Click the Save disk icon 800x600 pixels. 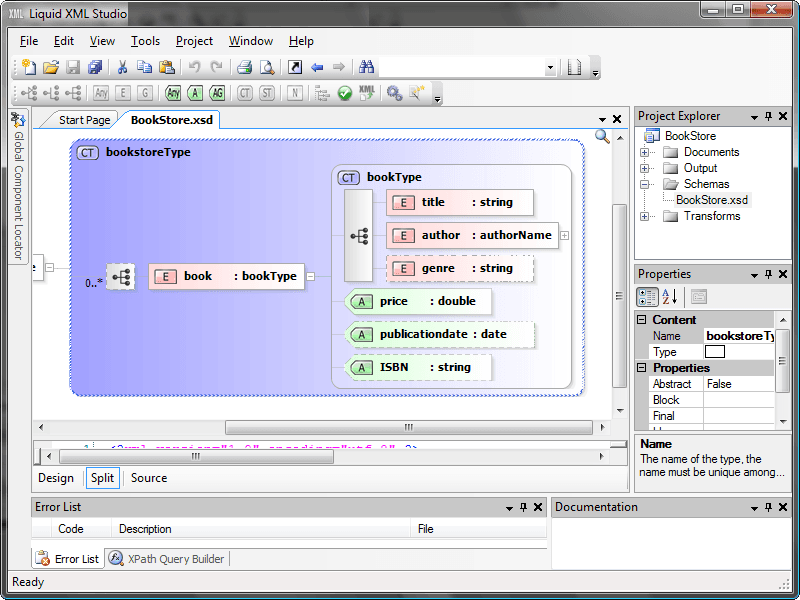tap(73, 67)
